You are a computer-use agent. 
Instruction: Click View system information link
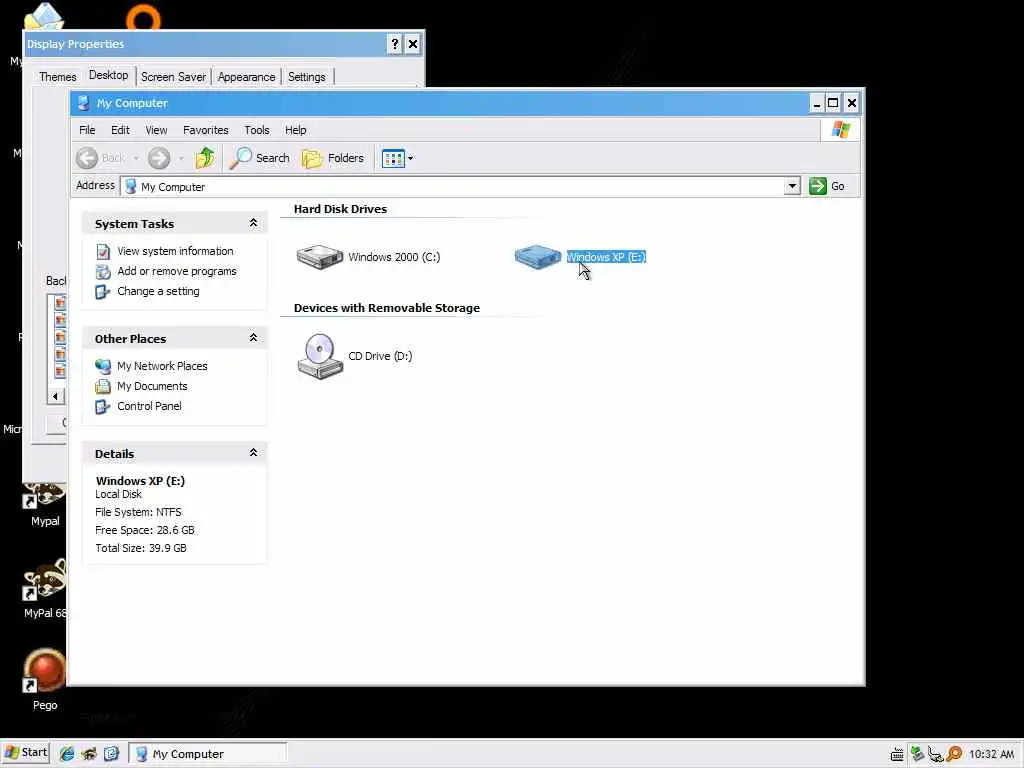pos(175,251)
